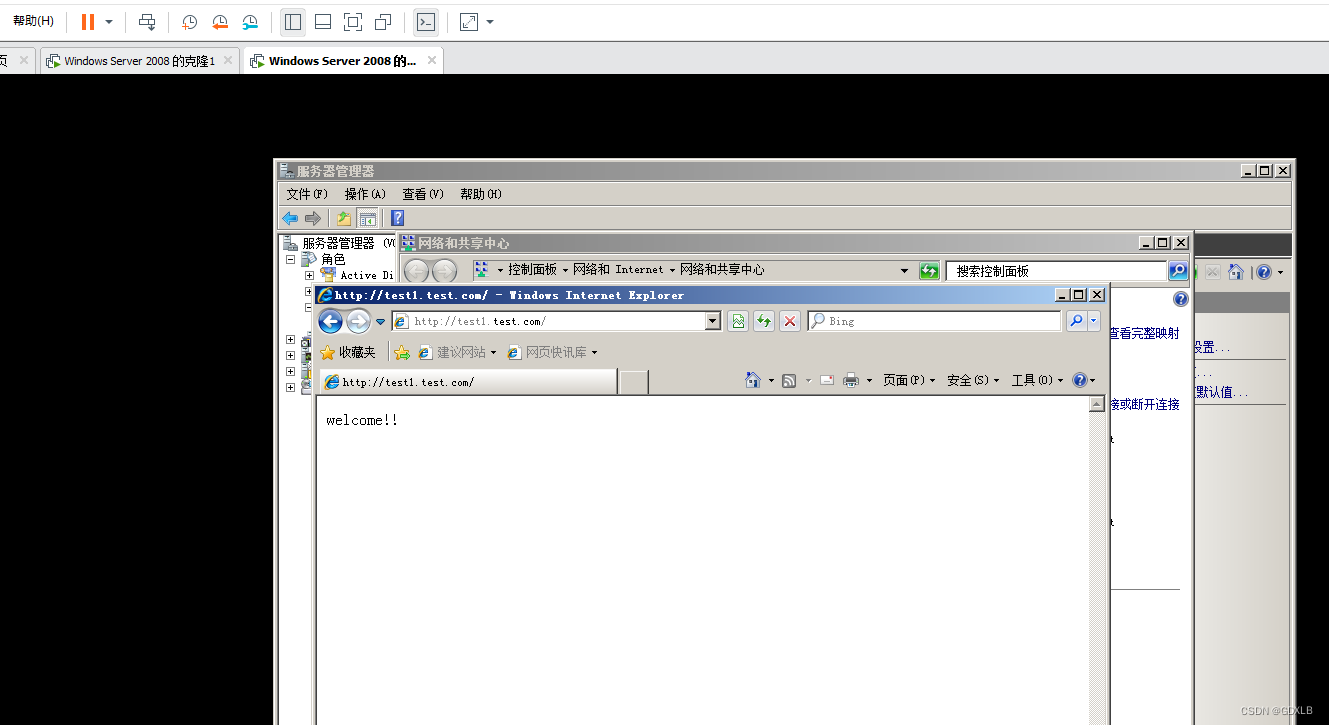Click the IE Bing search magnifier button
1329x725 pixels.
1076,321
